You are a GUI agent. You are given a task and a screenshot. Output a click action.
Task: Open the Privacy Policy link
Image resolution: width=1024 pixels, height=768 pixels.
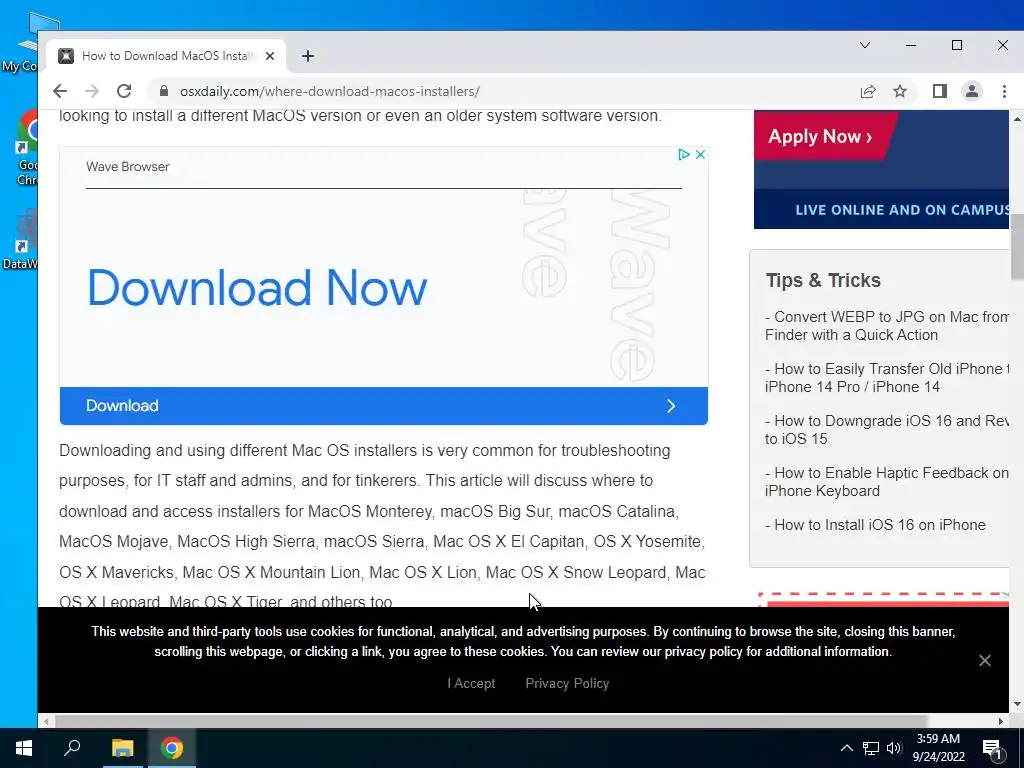pos(567,683)
